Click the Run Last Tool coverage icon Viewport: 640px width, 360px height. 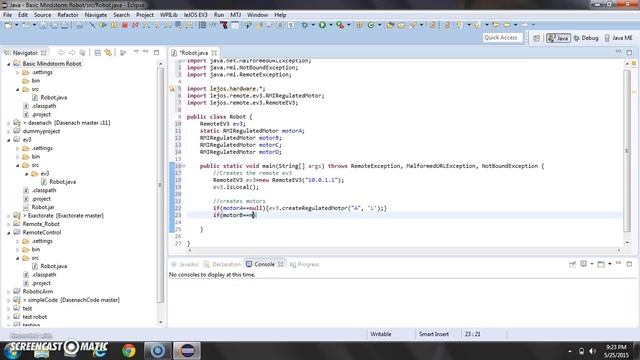[x=340, y=25]
